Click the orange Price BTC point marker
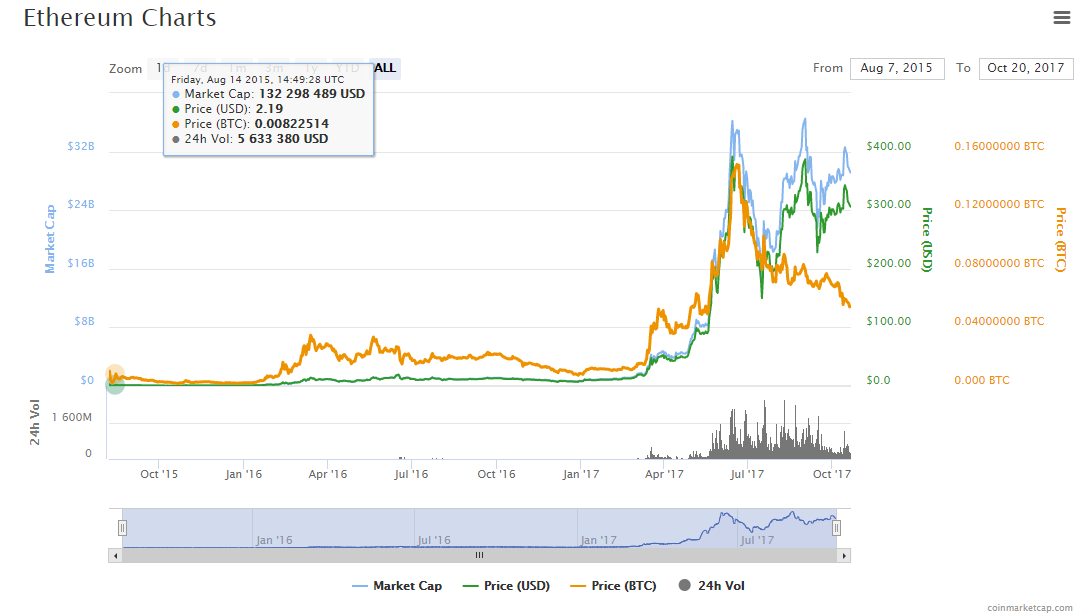This screenshot has width=1088, height=613. tap(115, 373)
